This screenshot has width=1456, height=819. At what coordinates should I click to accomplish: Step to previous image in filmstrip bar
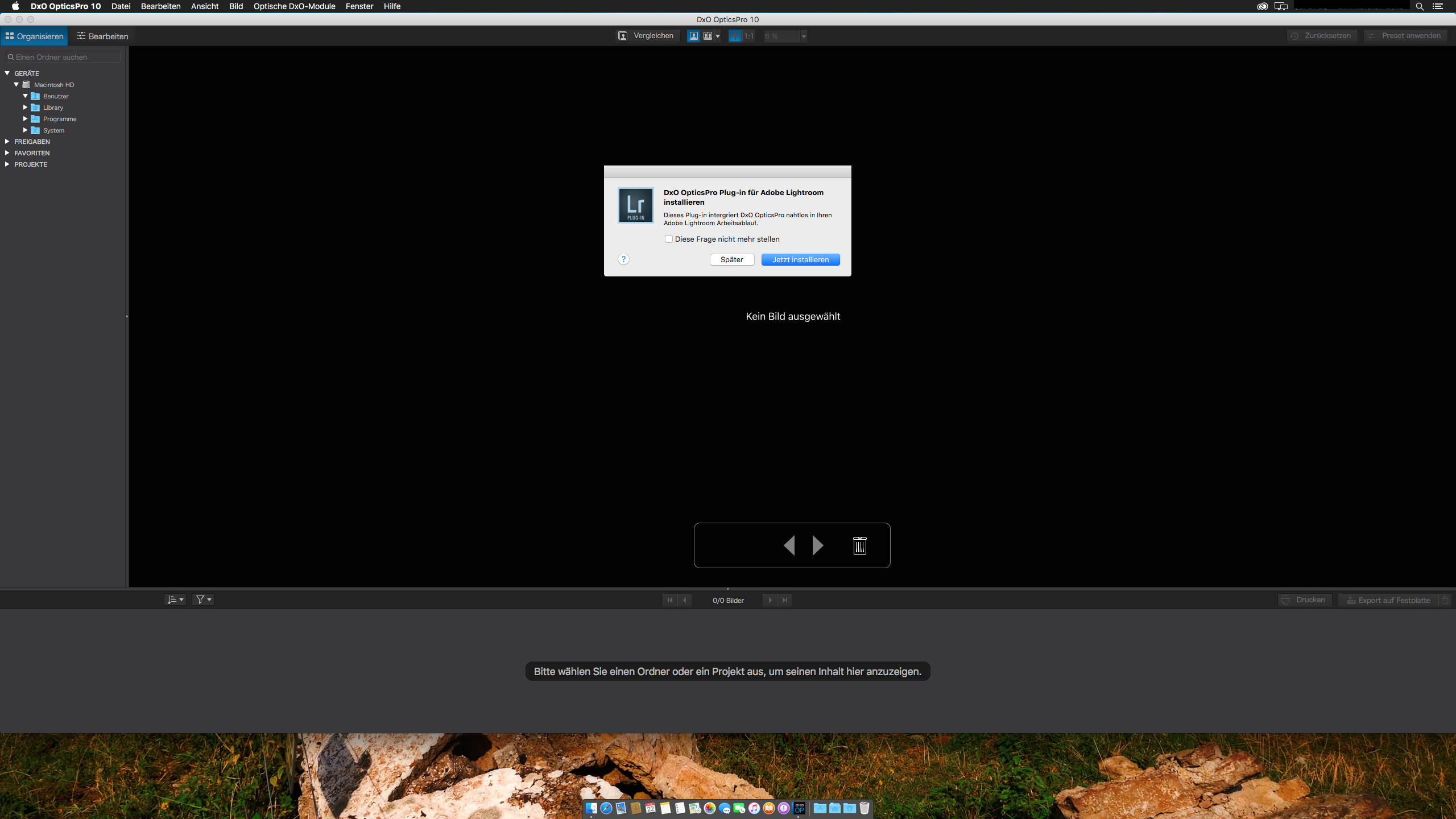pyautogui.click(x=685, y=600)
